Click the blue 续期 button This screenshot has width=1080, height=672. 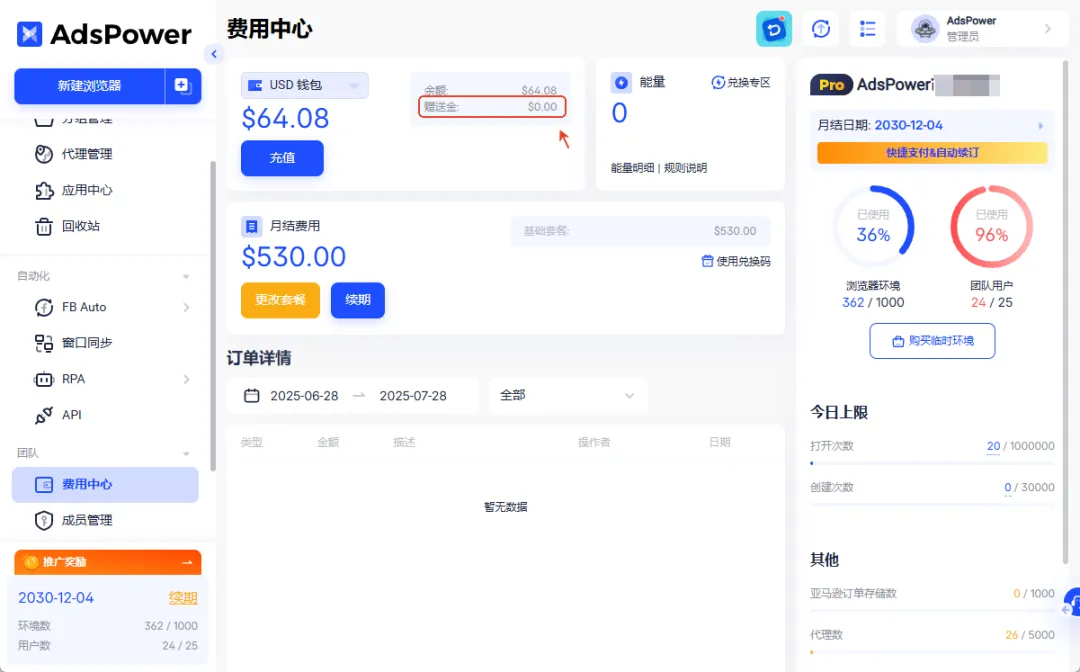point(357,300)
